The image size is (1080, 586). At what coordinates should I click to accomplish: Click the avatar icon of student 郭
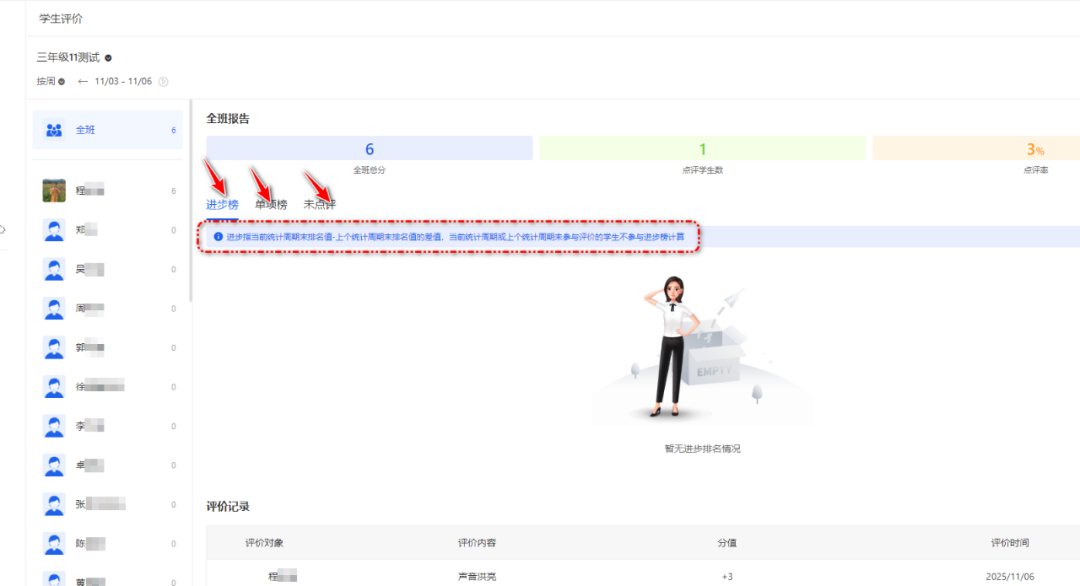[x=54, y=348]
